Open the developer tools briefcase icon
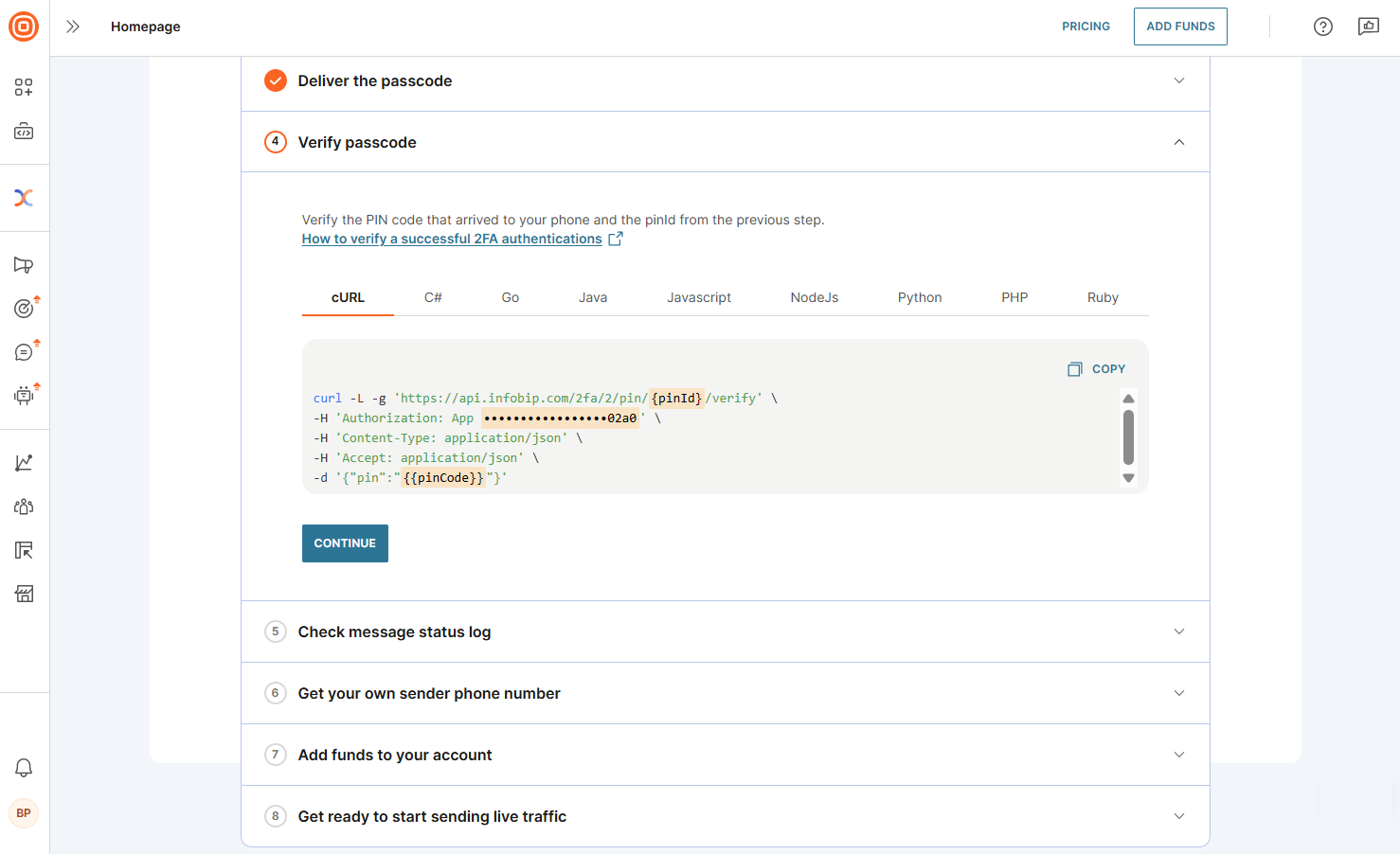This screenshot has width=1400, height=854. click(x=24, y=132)
